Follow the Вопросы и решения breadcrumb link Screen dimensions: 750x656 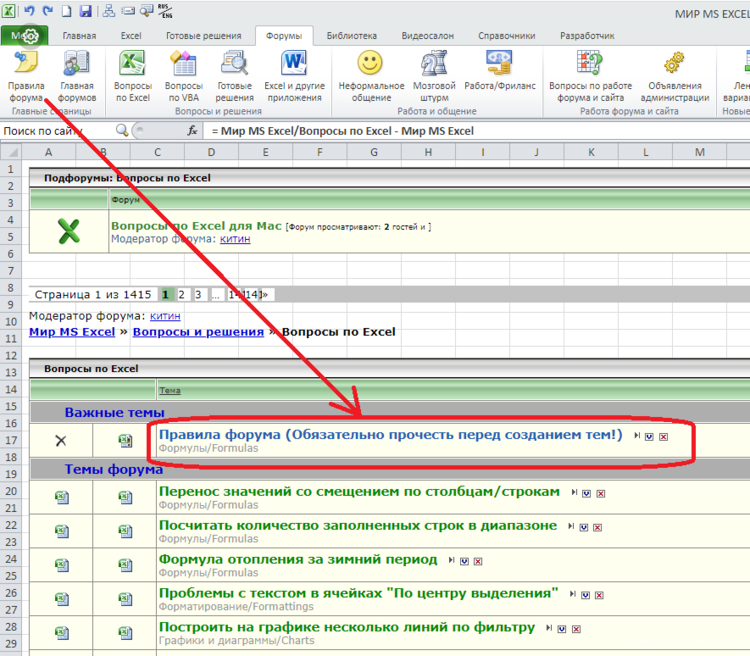coord(198,332)
